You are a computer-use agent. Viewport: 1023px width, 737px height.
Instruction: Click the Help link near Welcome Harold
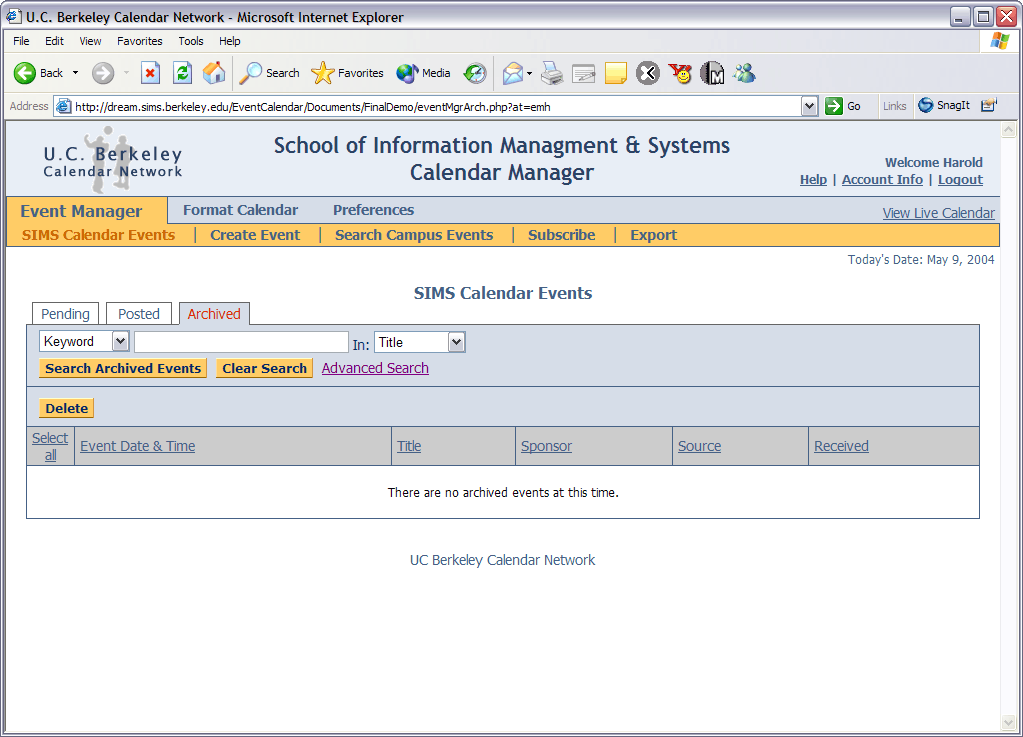(x=813, y=180)
